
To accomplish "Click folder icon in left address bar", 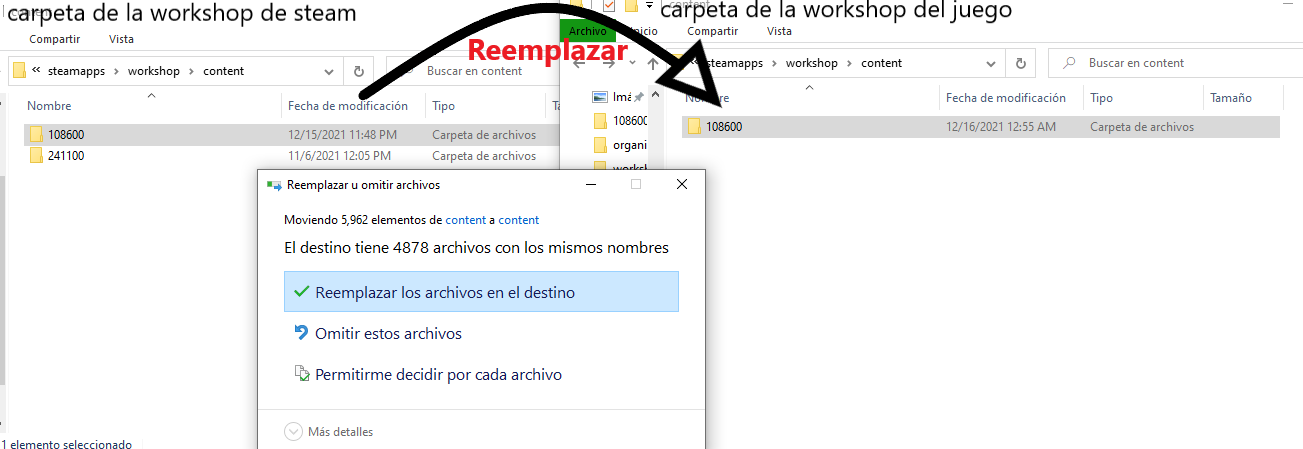I will point(19,71).
